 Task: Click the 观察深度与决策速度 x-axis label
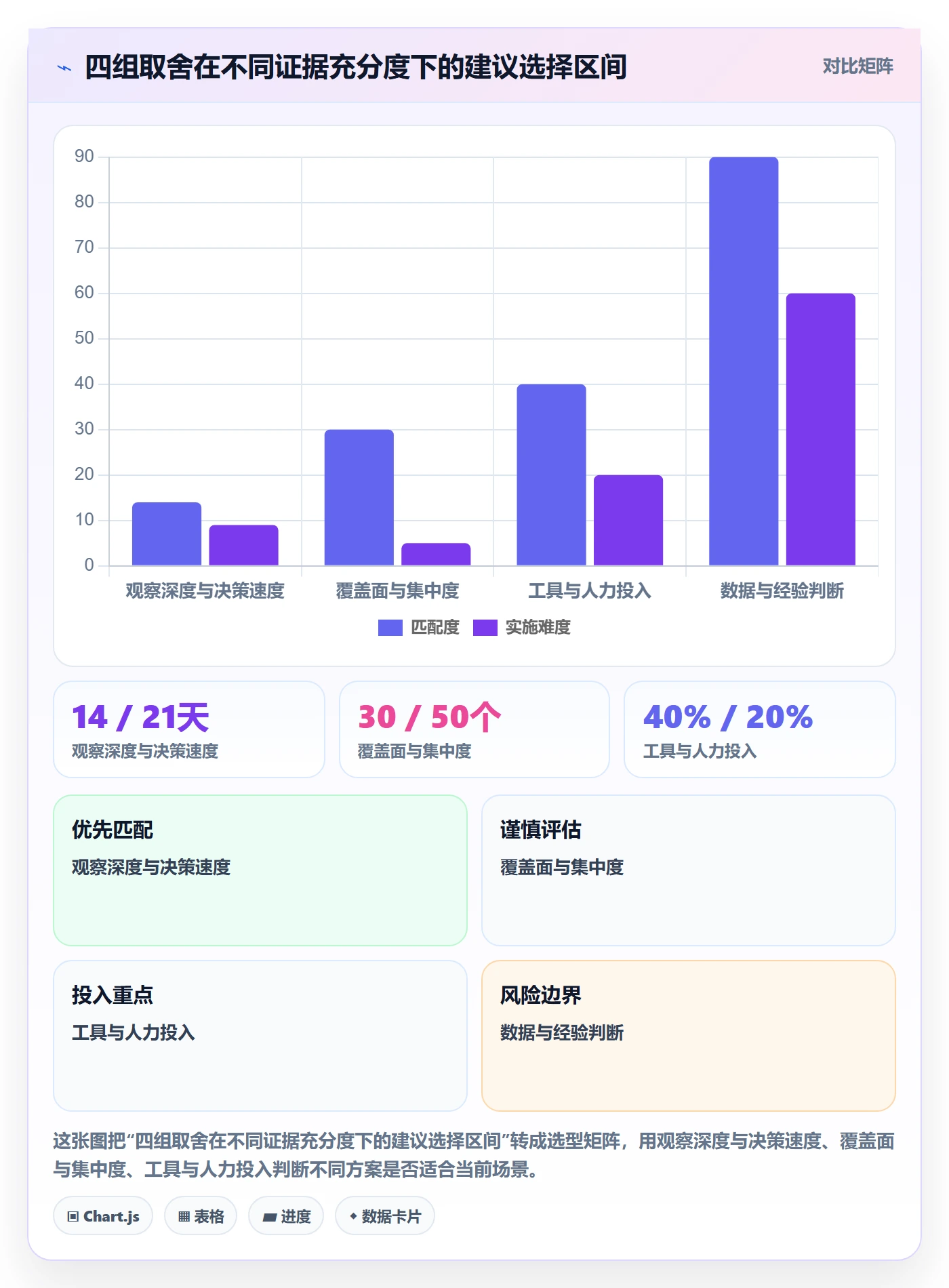[205, 591]
